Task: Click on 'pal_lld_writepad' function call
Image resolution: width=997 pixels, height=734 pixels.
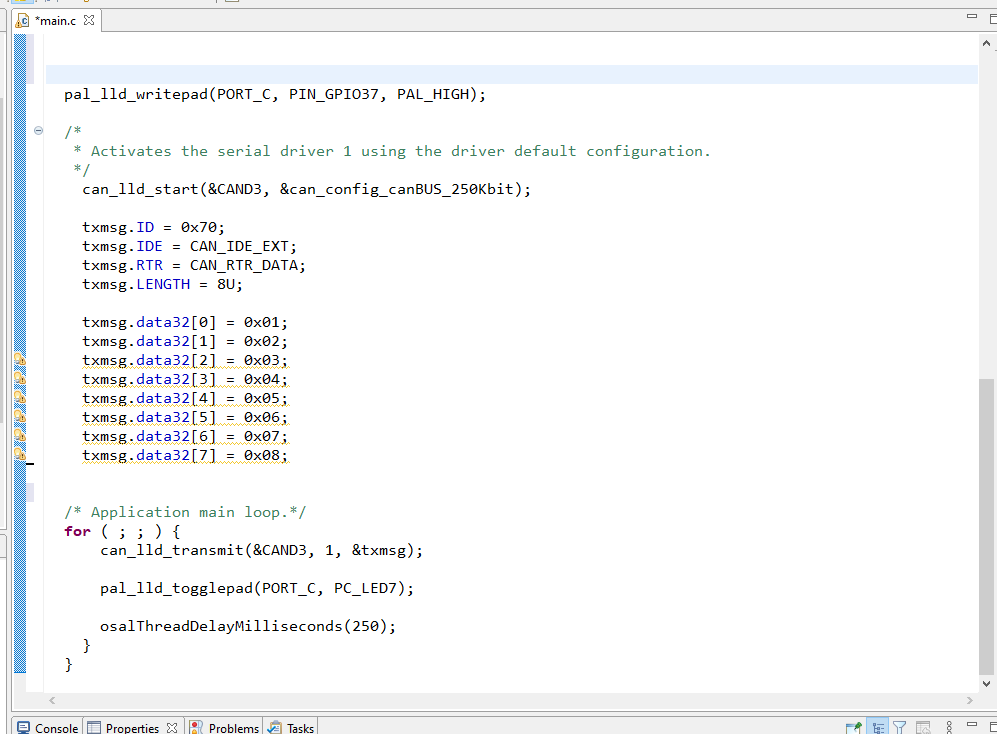Action: (135, 94)
